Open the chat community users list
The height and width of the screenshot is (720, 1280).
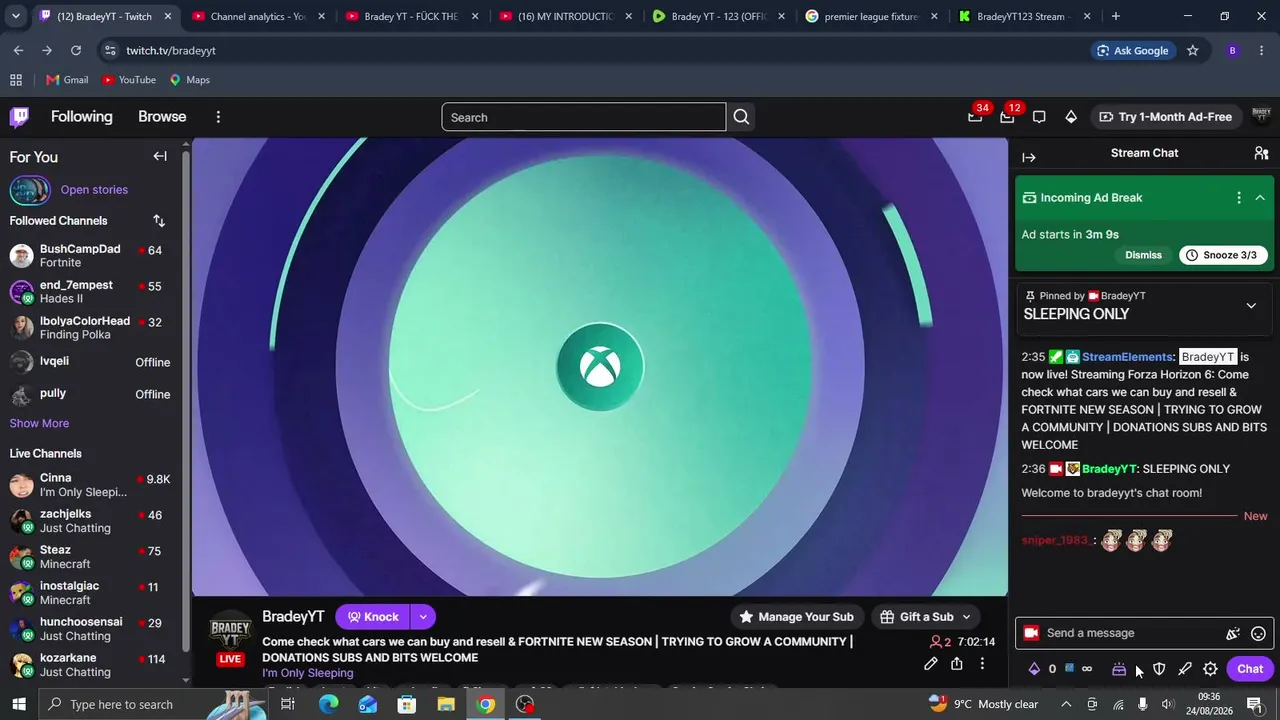pos(1261,153)
